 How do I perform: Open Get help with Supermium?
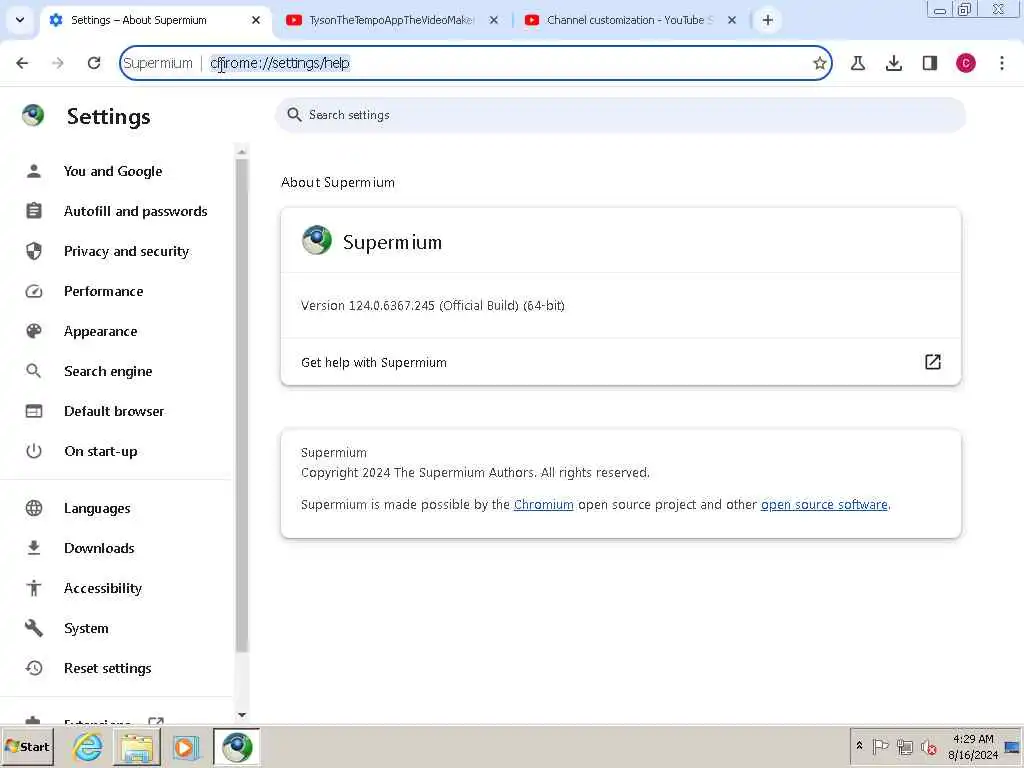tap(620, 362)
